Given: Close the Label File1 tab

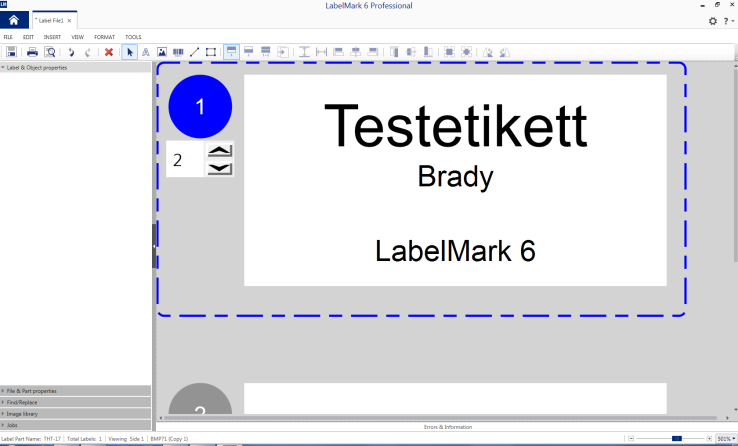Looking at the screenshot, I should (70, 21).
